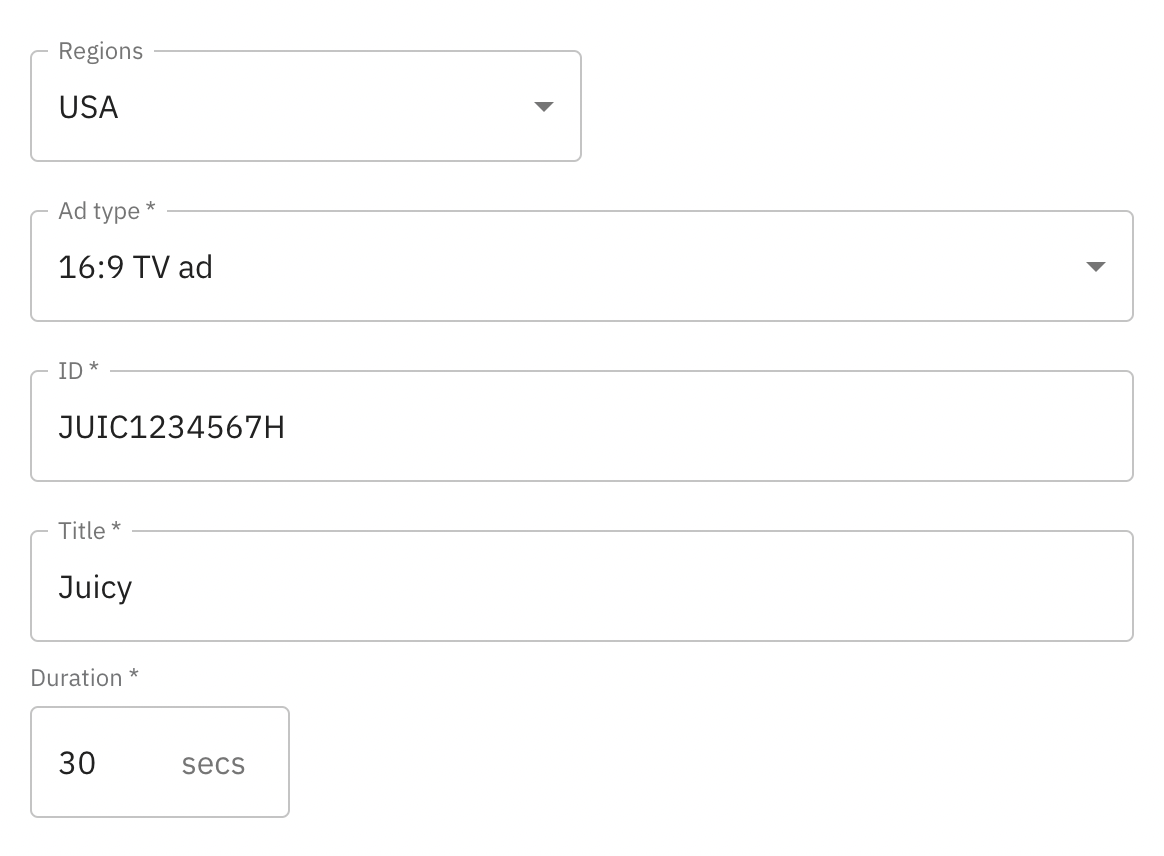The width and height of the screenshot is (1164, 856).
Task: Expand the Ad type combo box
Action: [x=580, y=267]
